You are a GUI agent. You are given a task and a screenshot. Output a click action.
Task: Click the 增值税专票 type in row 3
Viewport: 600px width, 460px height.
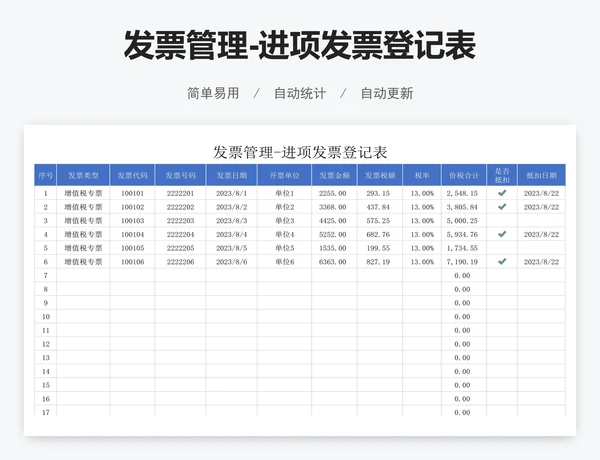[83, 221]
